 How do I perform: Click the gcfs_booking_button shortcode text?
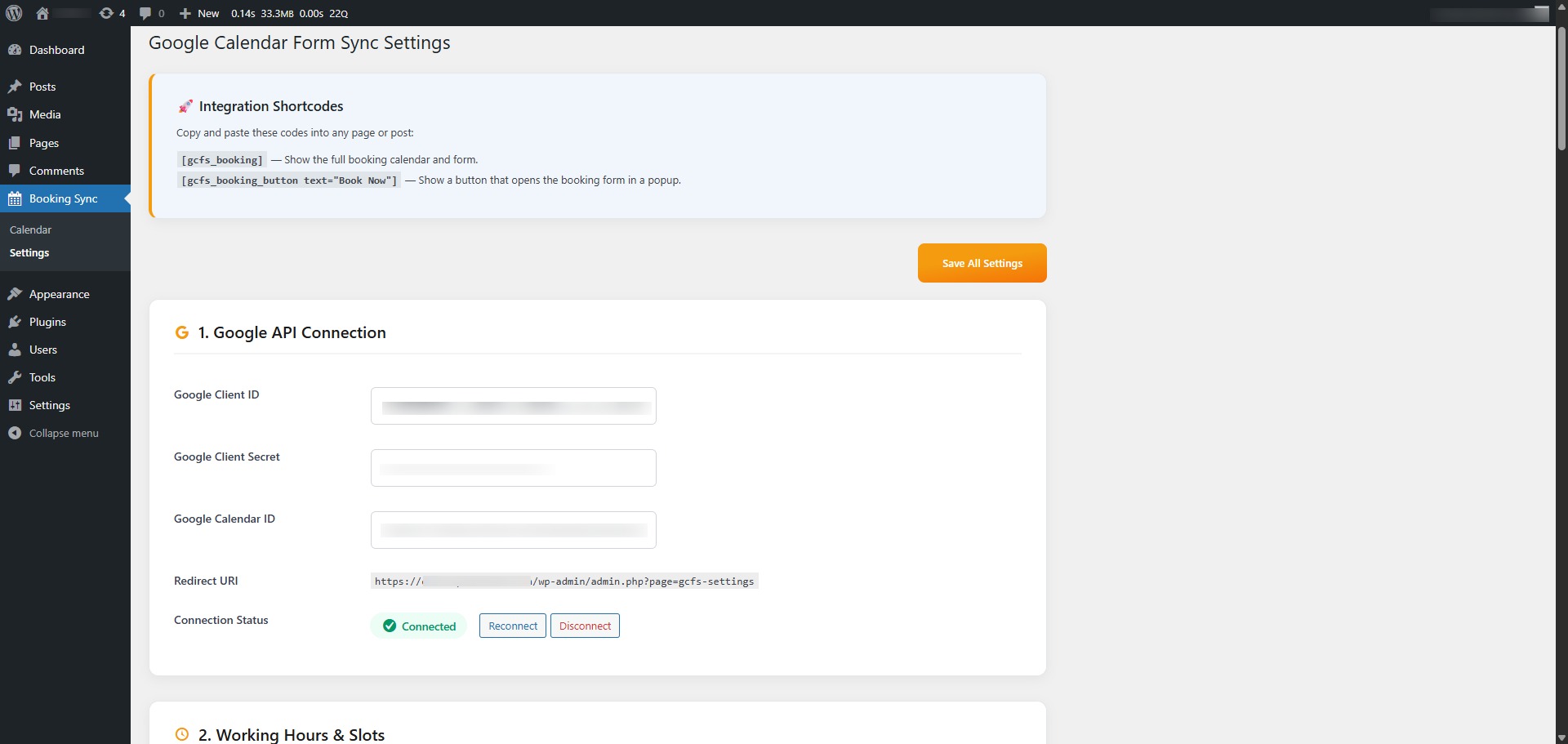coord(289,180)
